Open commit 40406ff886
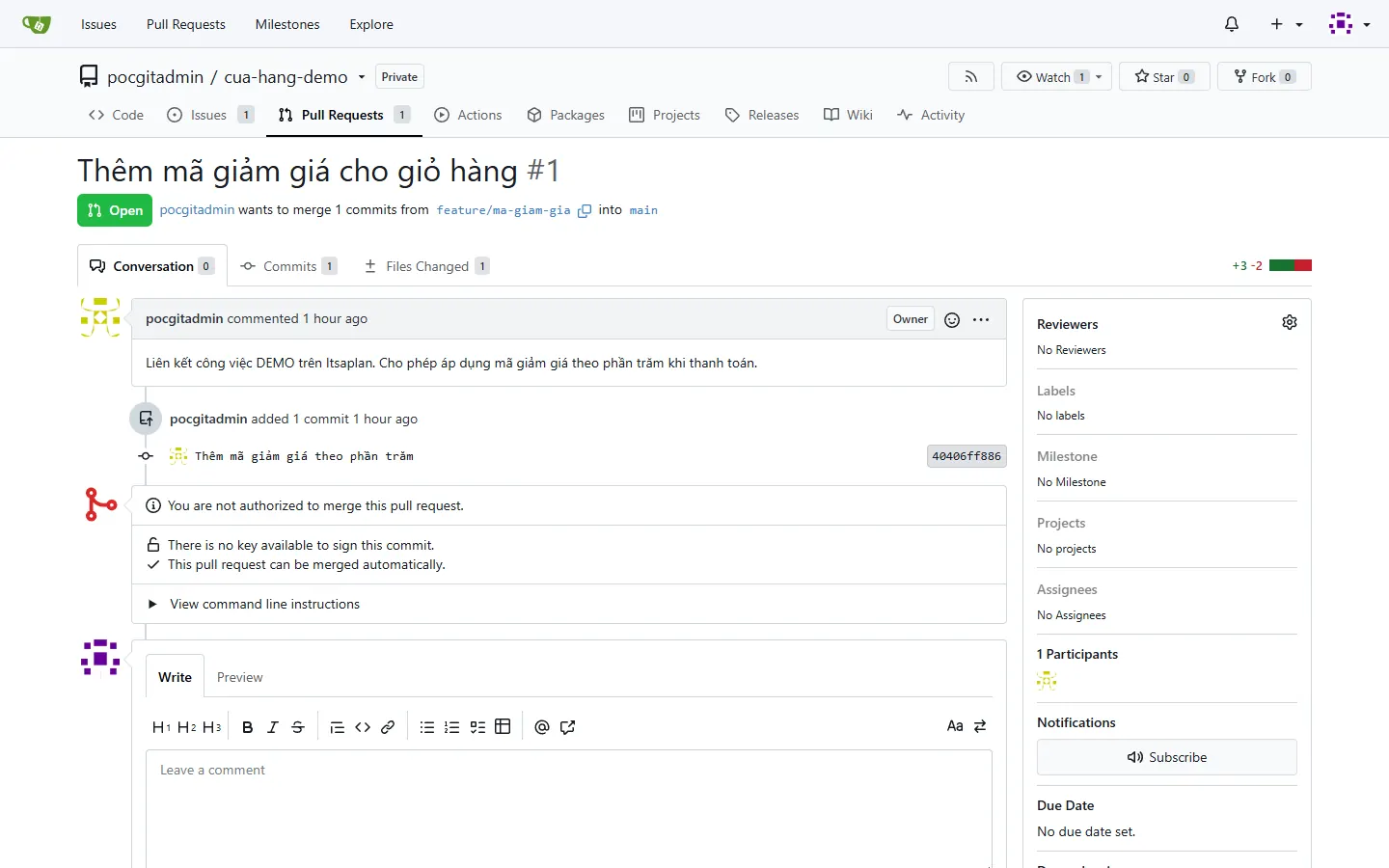The image size is (1389, 868). click(967, 456)
